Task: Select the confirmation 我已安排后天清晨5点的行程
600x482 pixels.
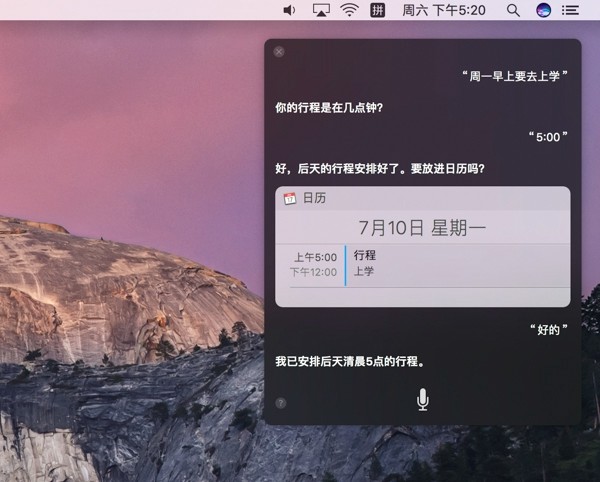Action: point(349,361)
